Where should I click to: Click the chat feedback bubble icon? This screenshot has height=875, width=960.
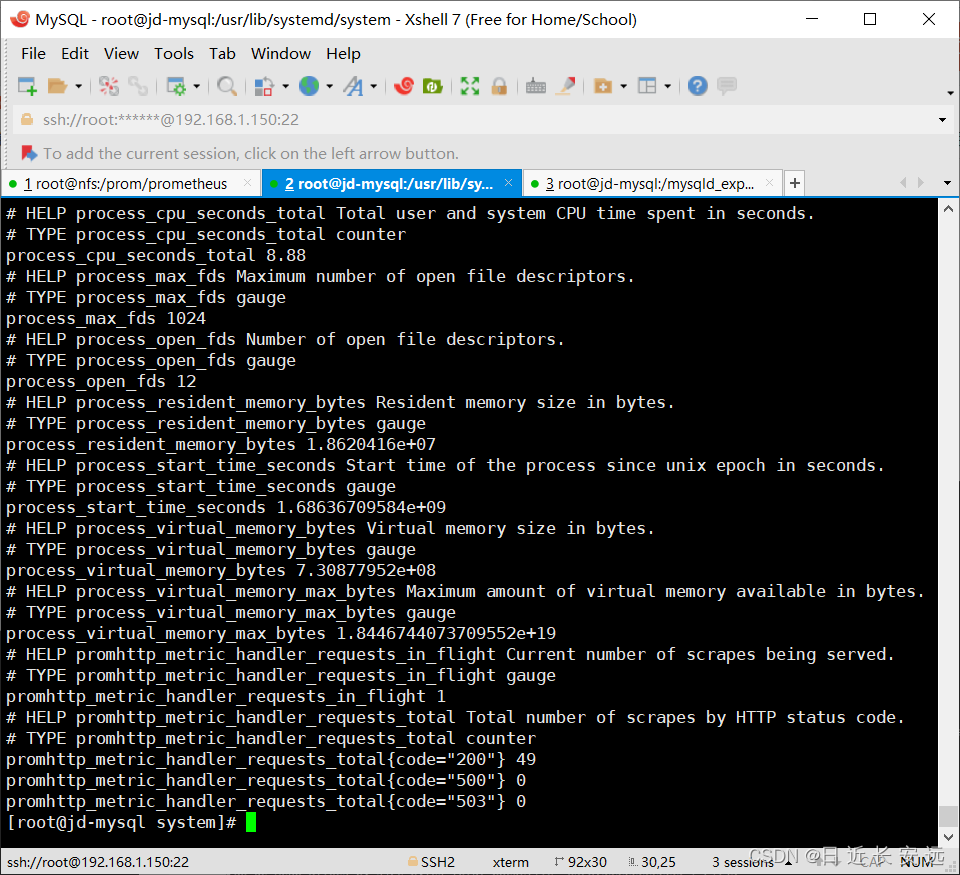(x=727, y=86)
